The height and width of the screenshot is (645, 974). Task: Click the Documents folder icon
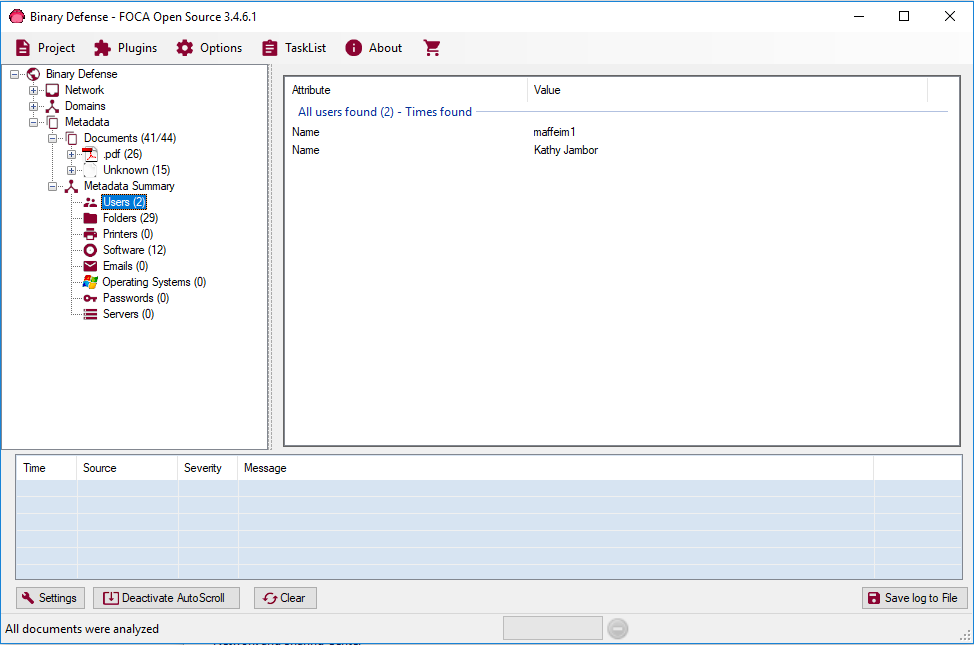pos(72,138)
